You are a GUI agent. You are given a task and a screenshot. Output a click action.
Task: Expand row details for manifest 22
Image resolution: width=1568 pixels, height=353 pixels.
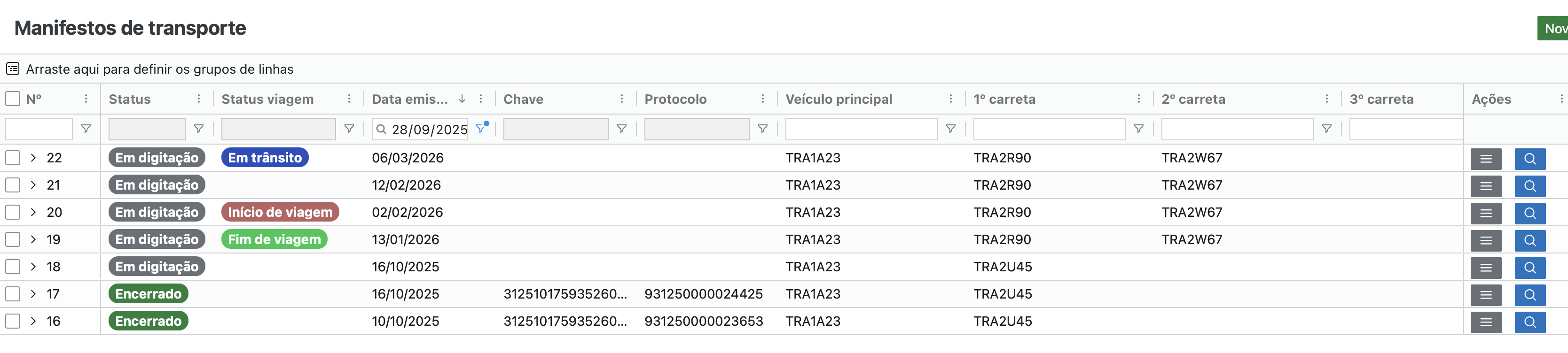tap(33, 158)
